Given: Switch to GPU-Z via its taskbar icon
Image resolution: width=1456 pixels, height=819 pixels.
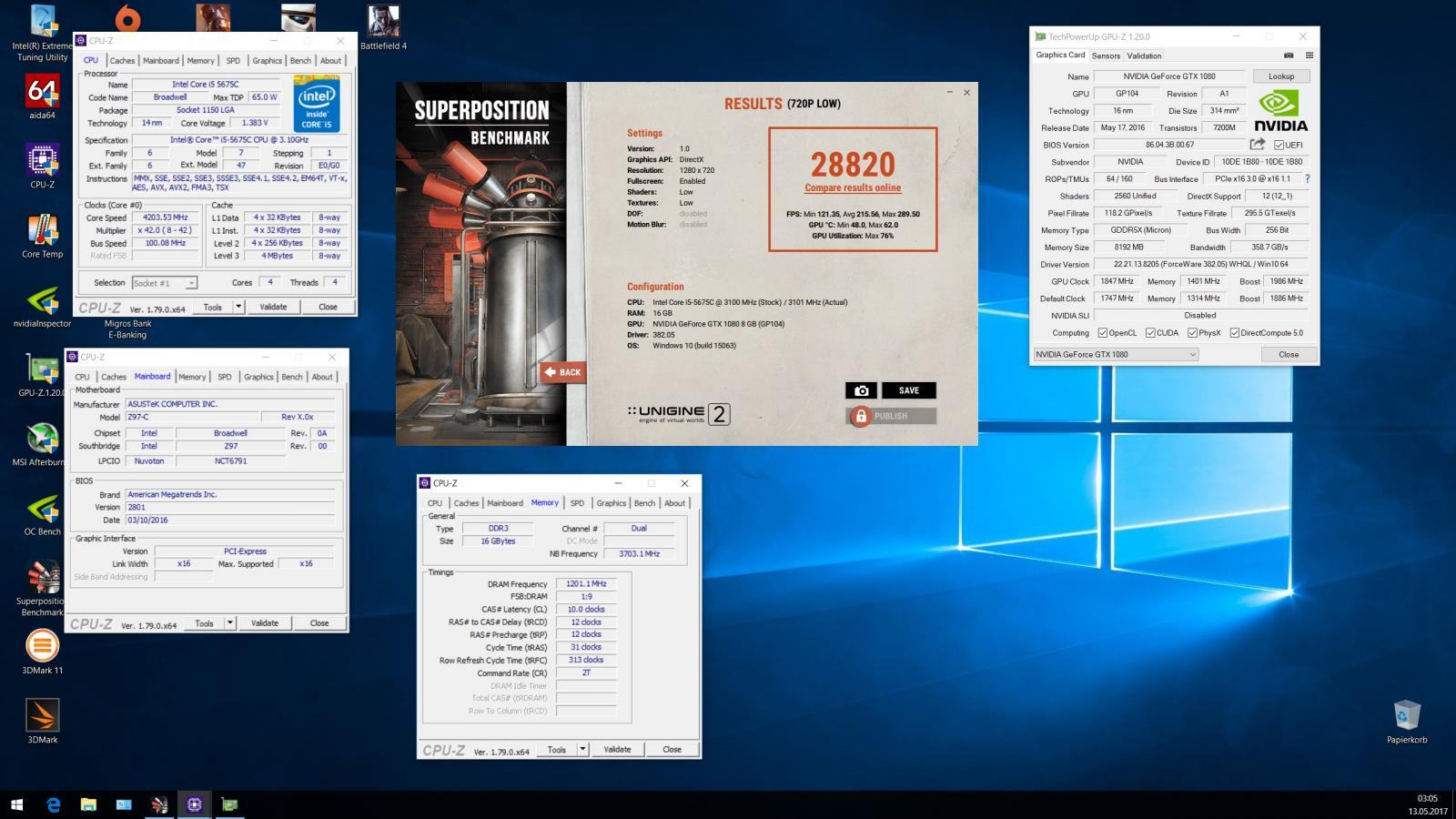Looking at the screenshot, I should [229, 804].
